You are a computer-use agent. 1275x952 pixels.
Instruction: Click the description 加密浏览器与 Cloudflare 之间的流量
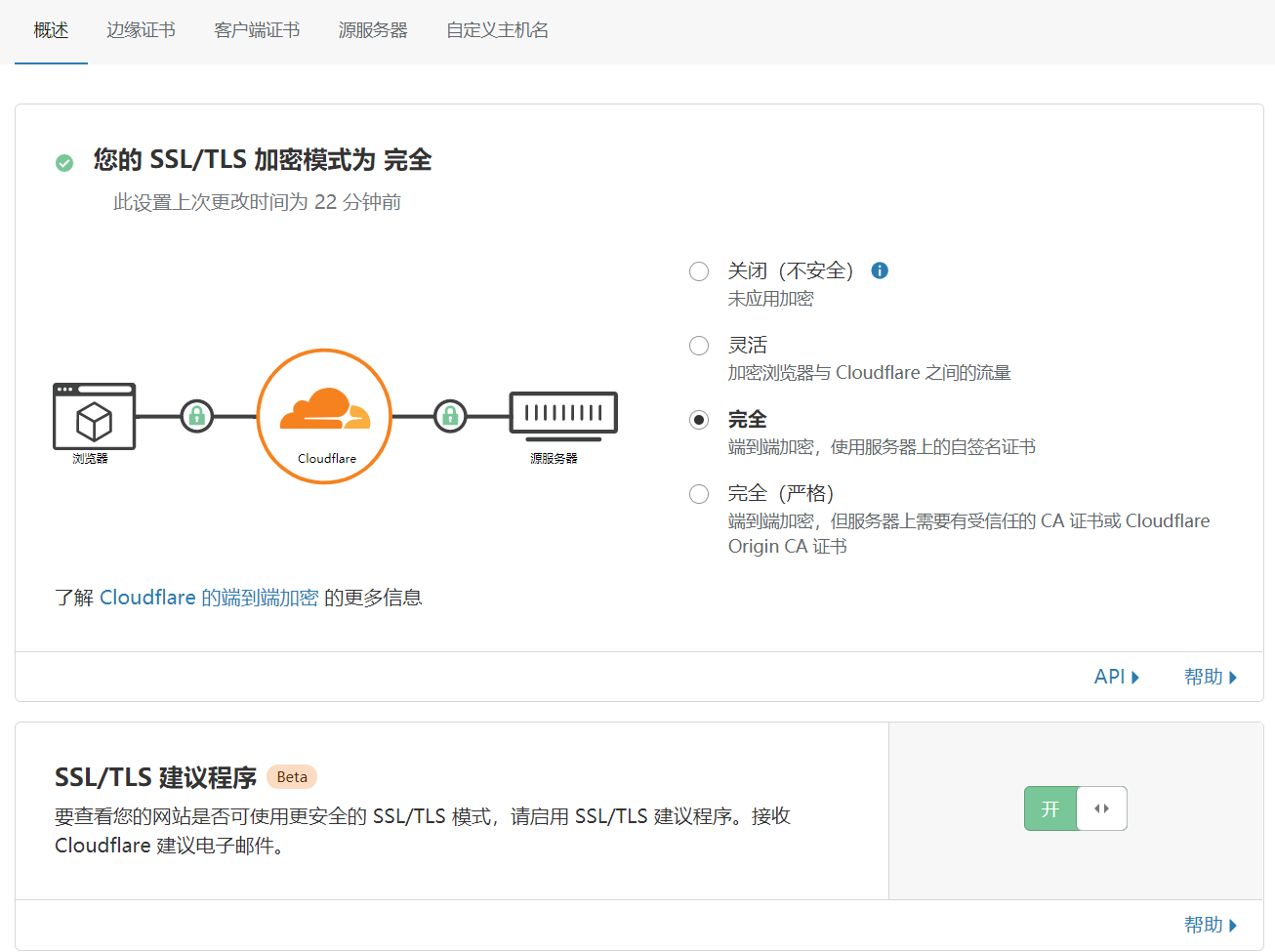[870, 373]
